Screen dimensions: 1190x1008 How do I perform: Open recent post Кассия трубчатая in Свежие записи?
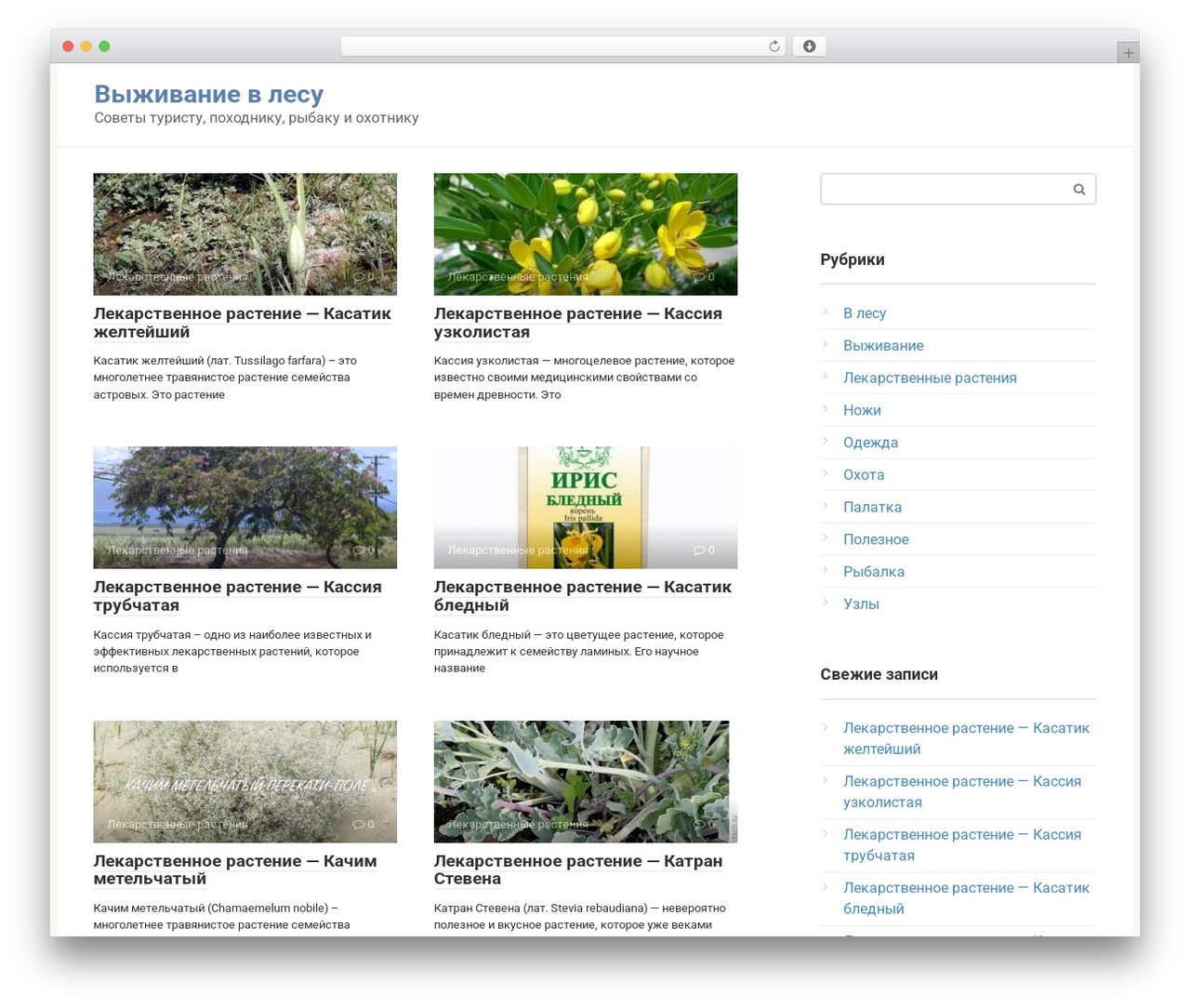[x=962, y=845]
